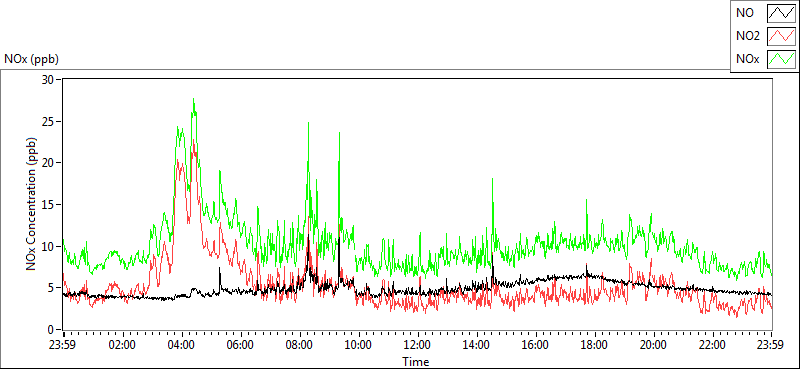This screenshot has height=369, width=800.
Task: Click the 25 y-axis tick label
Action: click(x=49, y=121)
